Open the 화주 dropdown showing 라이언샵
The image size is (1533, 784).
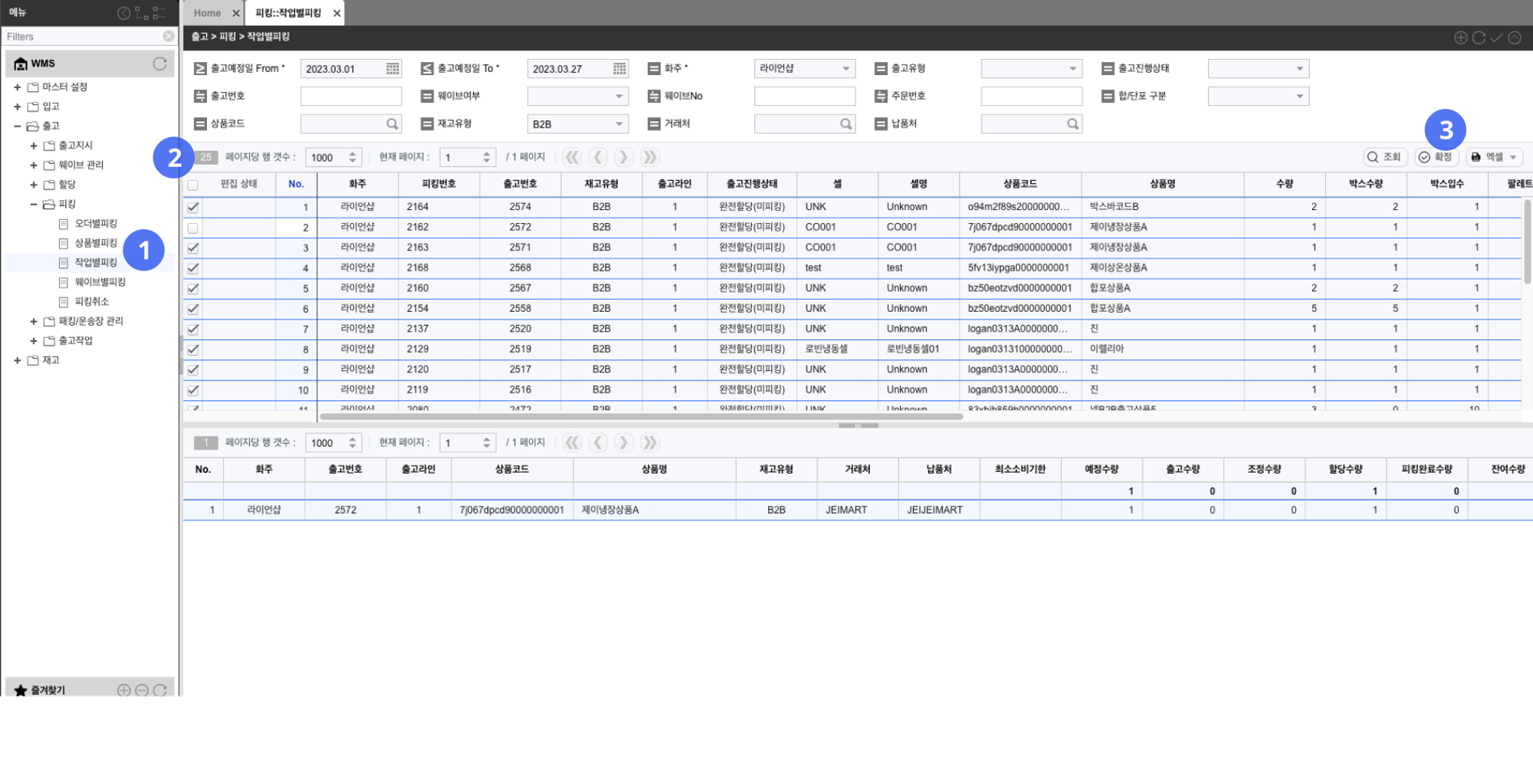804,69
